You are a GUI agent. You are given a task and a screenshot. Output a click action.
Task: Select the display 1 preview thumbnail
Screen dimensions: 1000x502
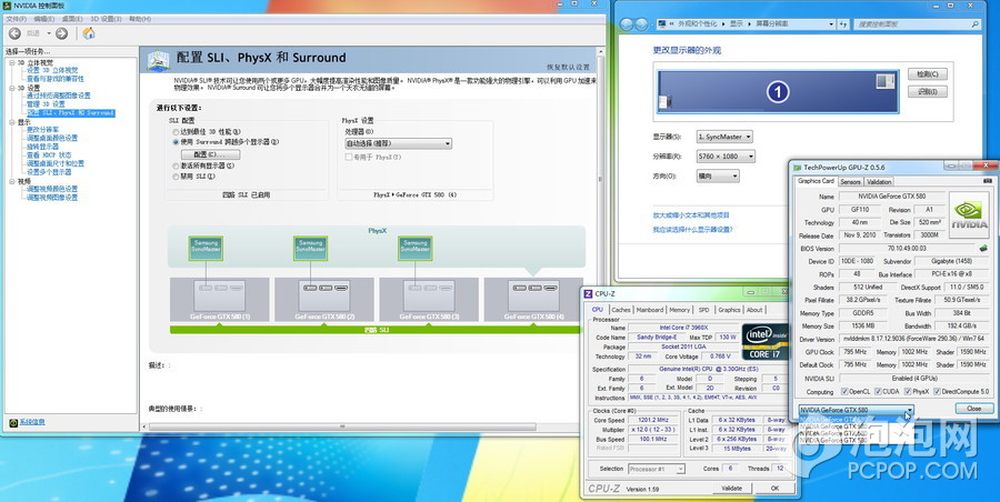pyautogui.click(x=778, y=93)
